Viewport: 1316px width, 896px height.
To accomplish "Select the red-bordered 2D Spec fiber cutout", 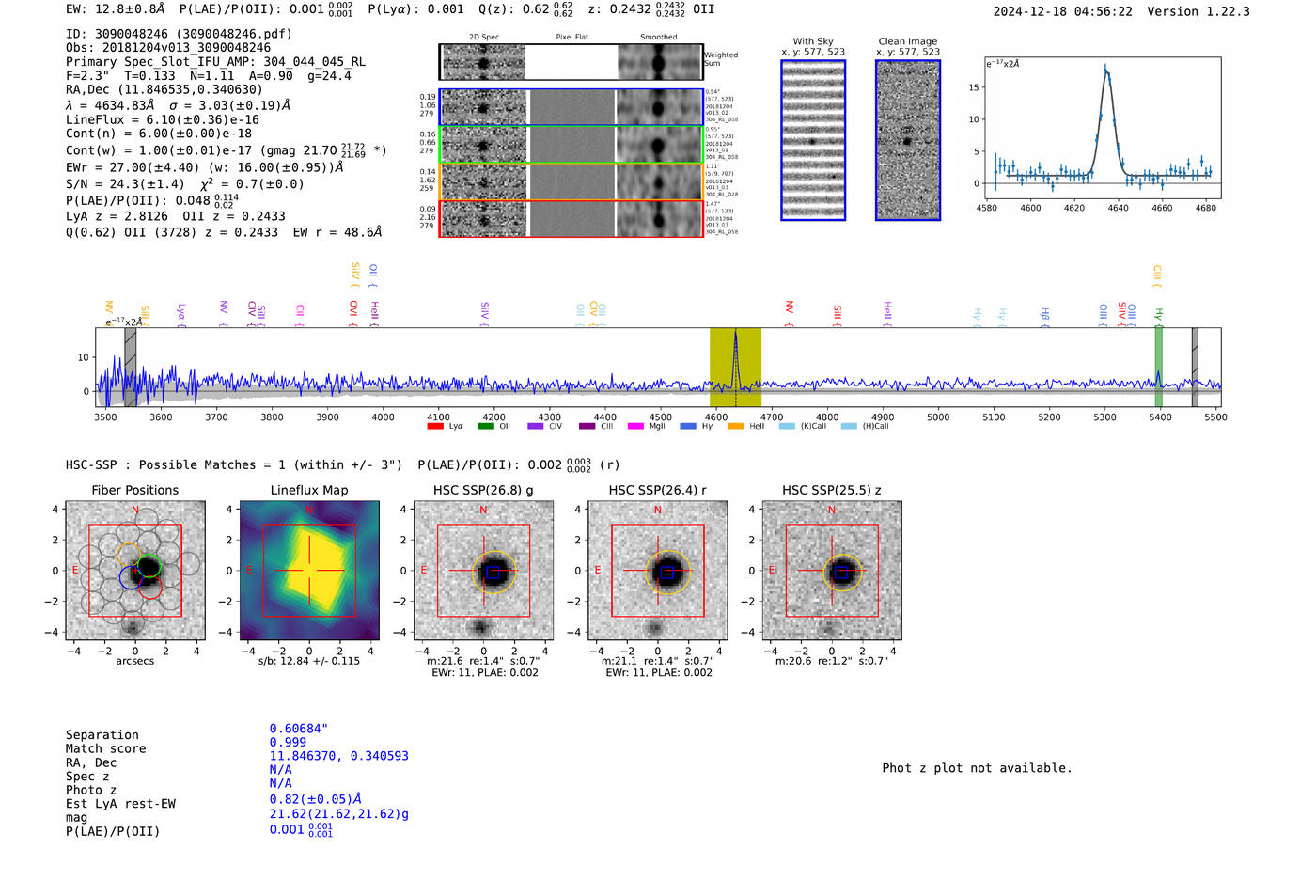I will (x=484, y=218).
